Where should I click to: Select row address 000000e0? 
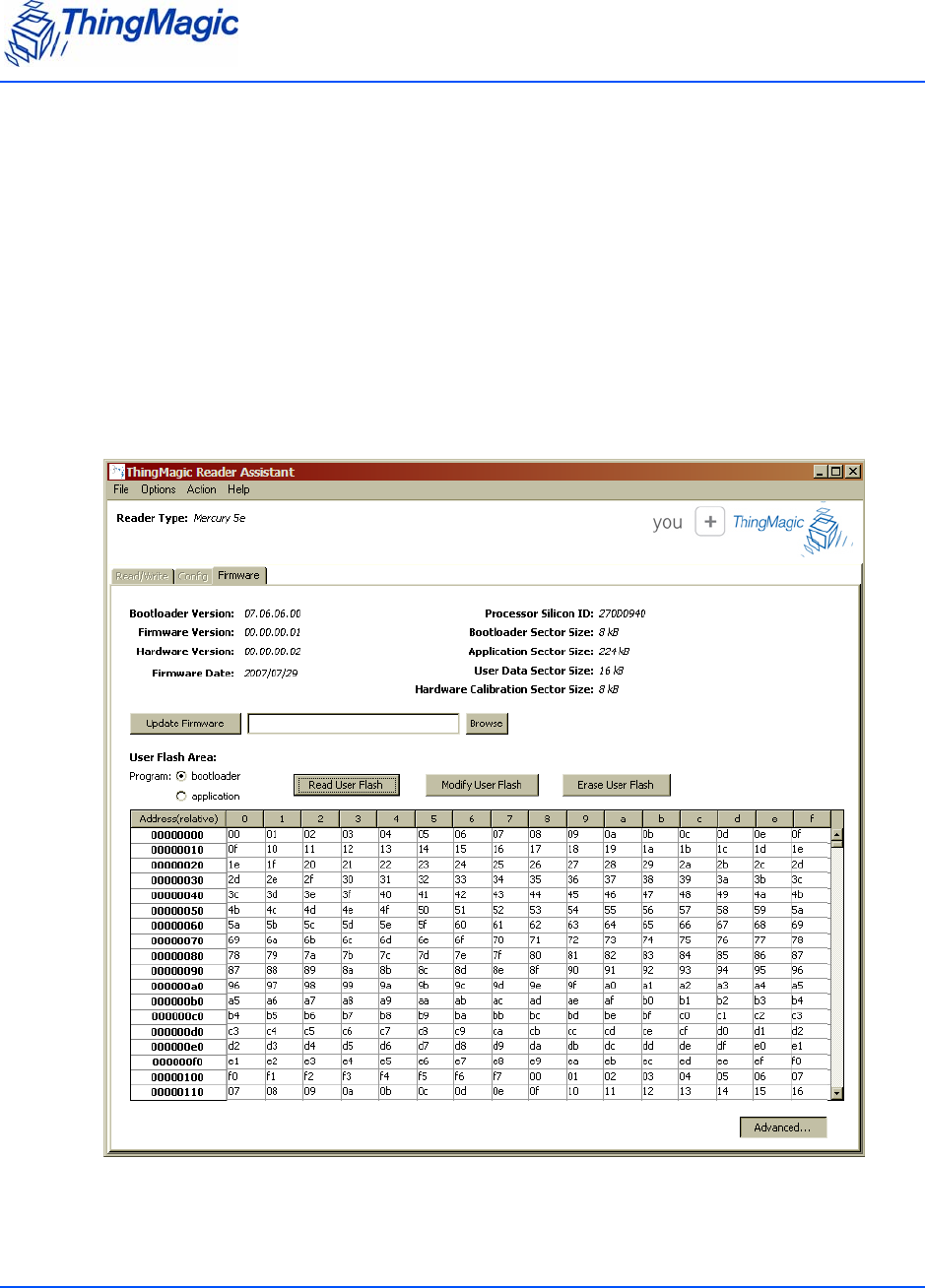pos(178,1049)
